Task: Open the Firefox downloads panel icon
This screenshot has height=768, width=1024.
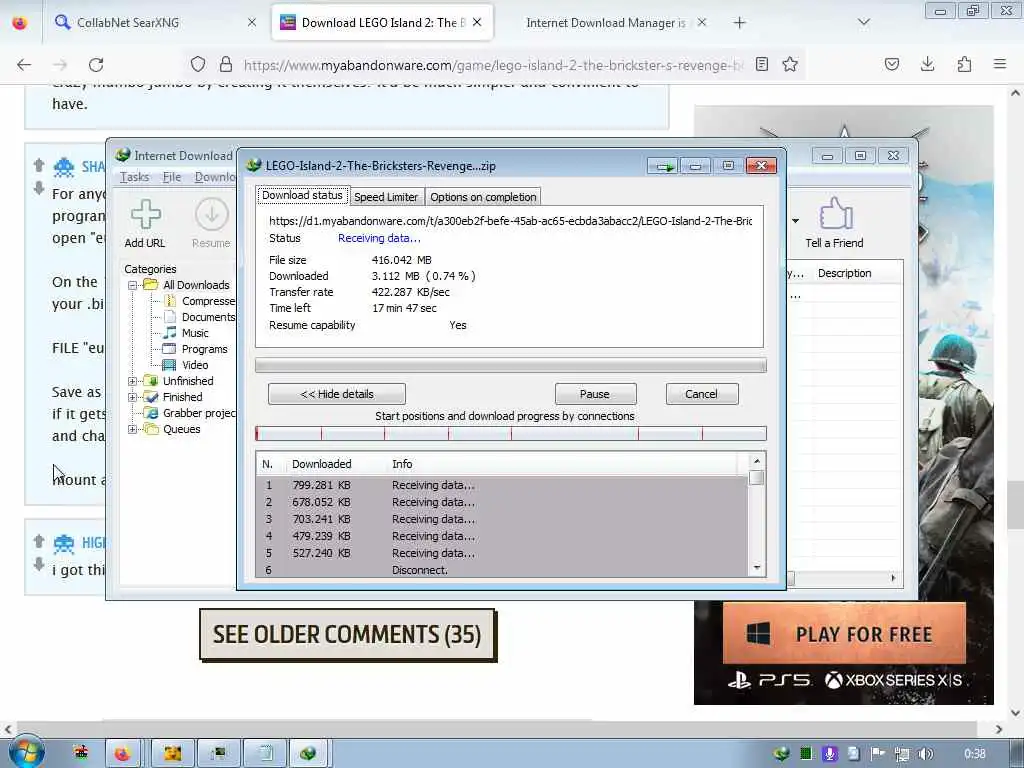Action: pyautogui.click(x=927, y=64)
